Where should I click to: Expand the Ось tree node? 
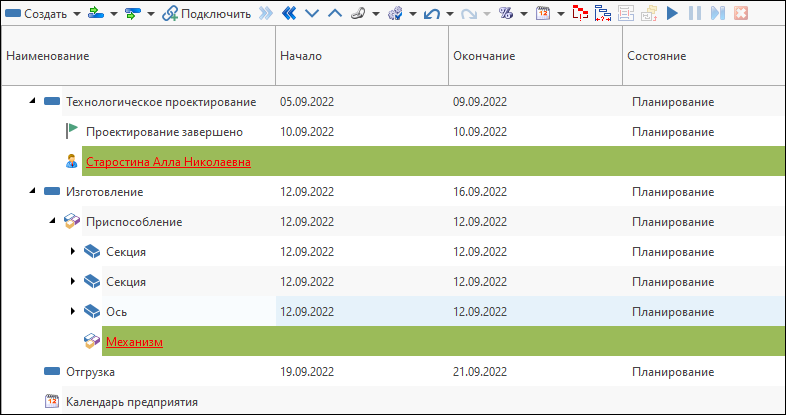tap(73, 312)
